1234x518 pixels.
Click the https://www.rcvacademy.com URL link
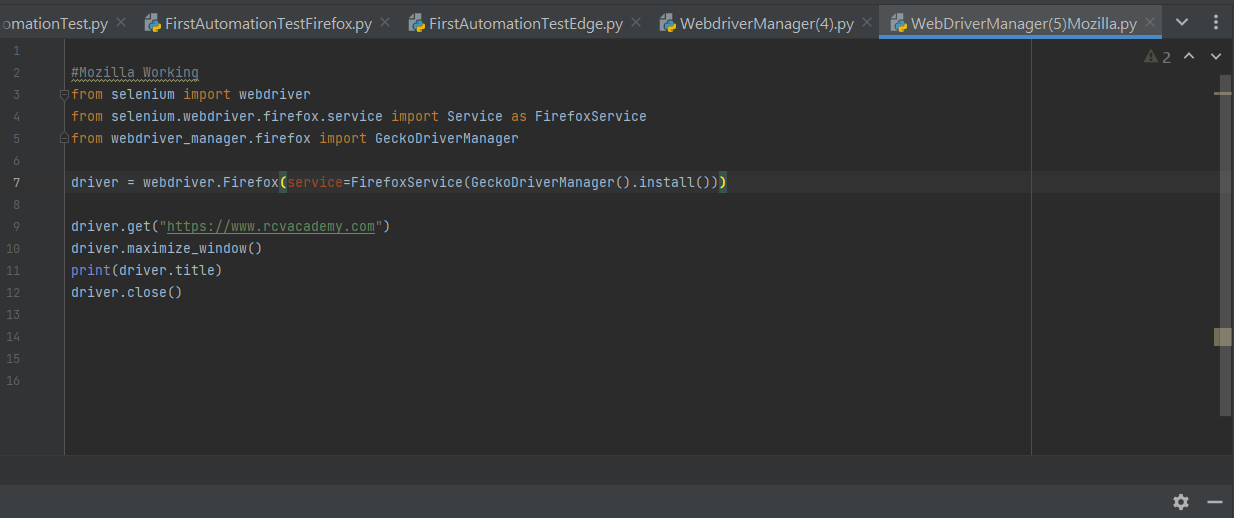point(271,226)
